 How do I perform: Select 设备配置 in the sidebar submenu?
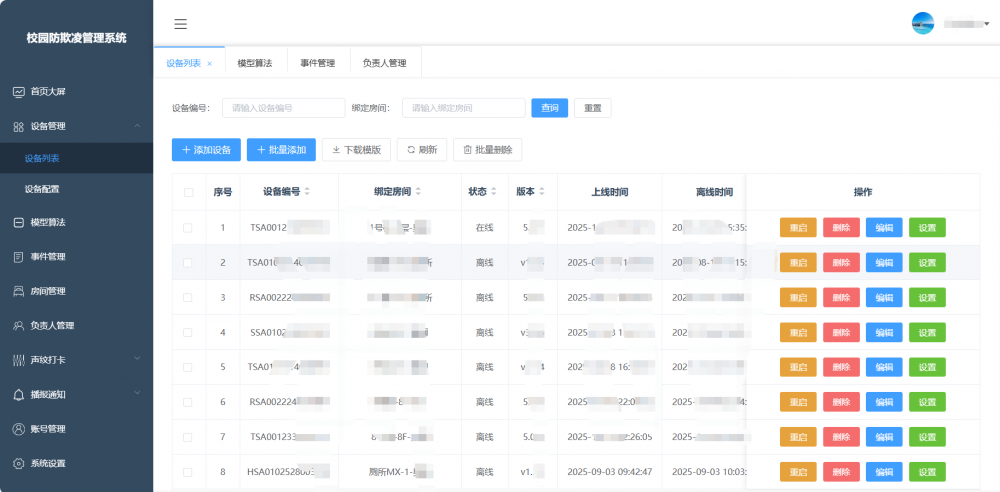point(42,188)
